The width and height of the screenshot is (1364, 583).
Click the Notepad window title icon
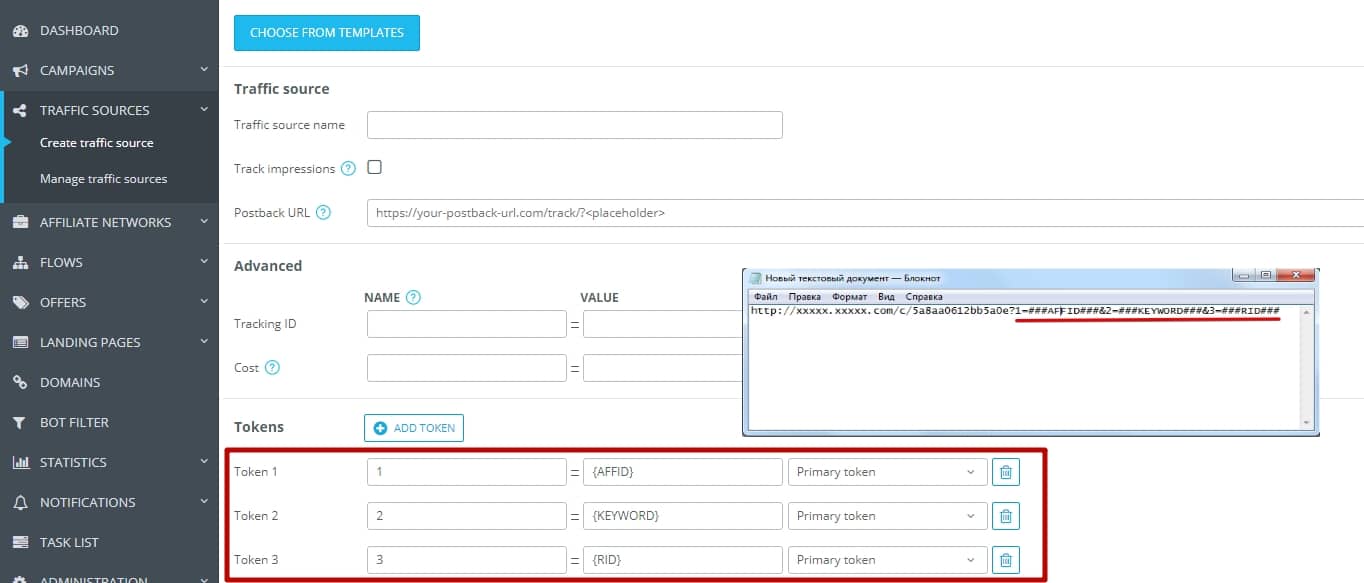pyautogui.click(x=756, y=278)
